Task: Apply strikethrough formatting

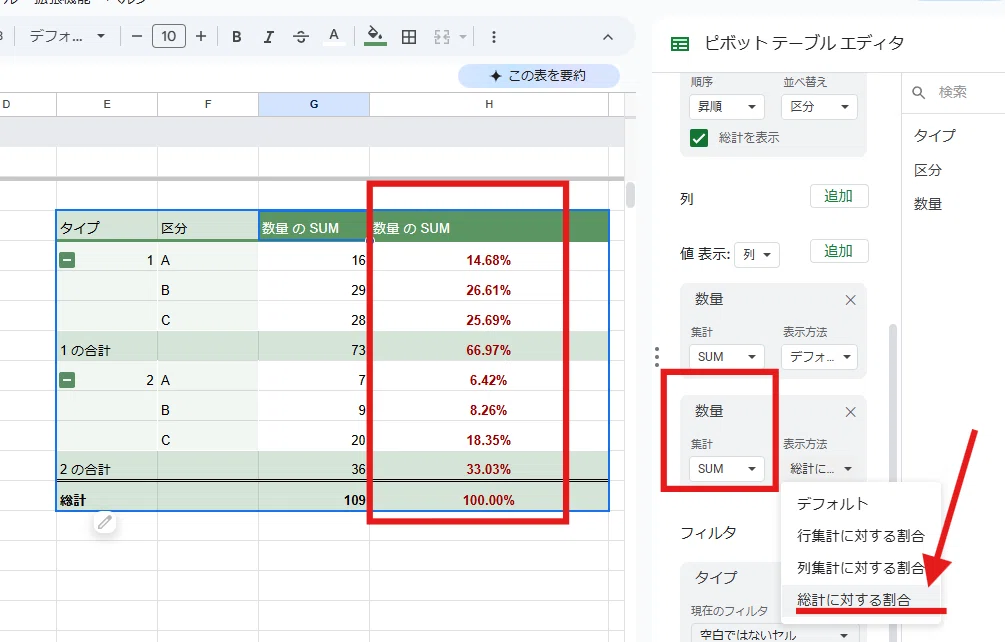Action: click(x=301, y=37)
